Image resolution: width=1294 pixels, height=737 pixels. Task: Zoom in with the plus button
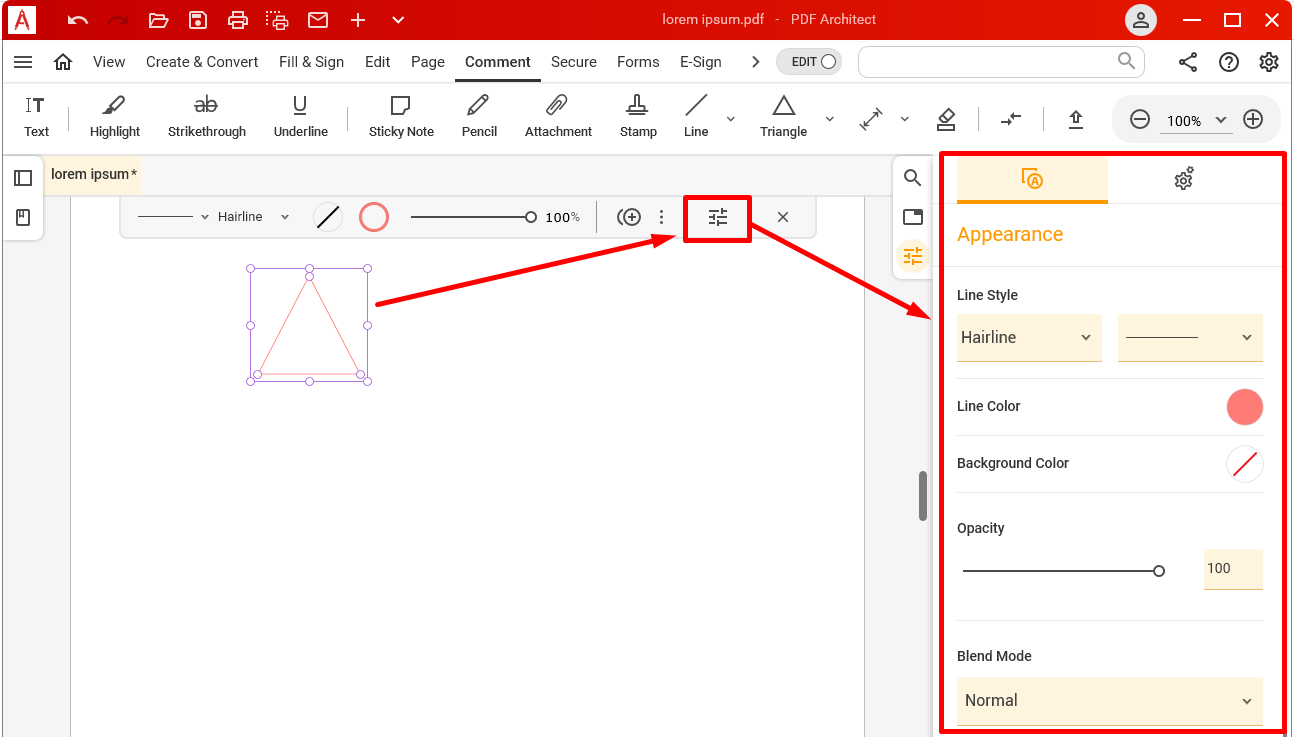pos(1253,119)
